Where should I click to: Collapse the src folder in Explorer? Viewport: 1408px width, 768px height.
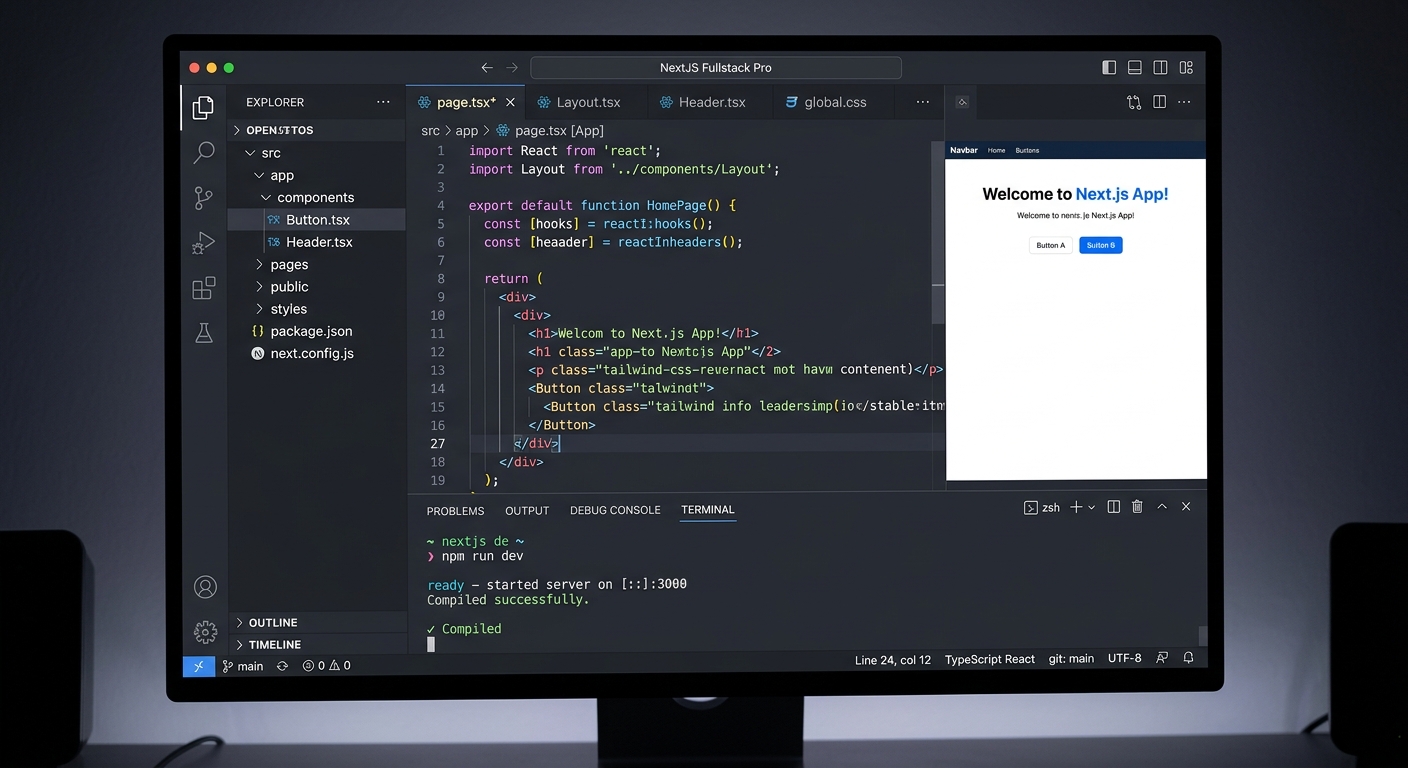[248, 152]
